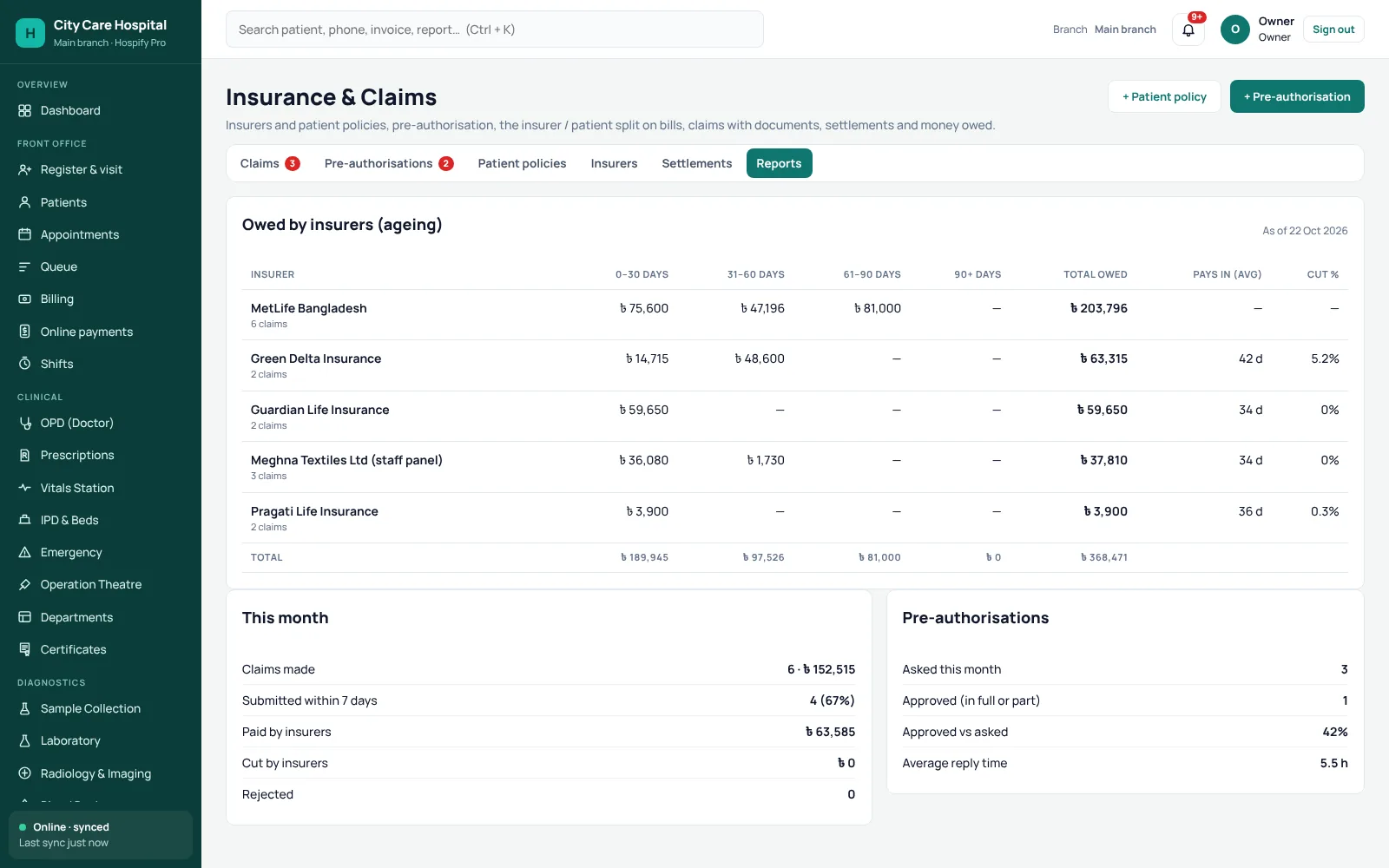Select the Appointments calendar icon
Screen dimensions: 1389x868
(24, 234)
